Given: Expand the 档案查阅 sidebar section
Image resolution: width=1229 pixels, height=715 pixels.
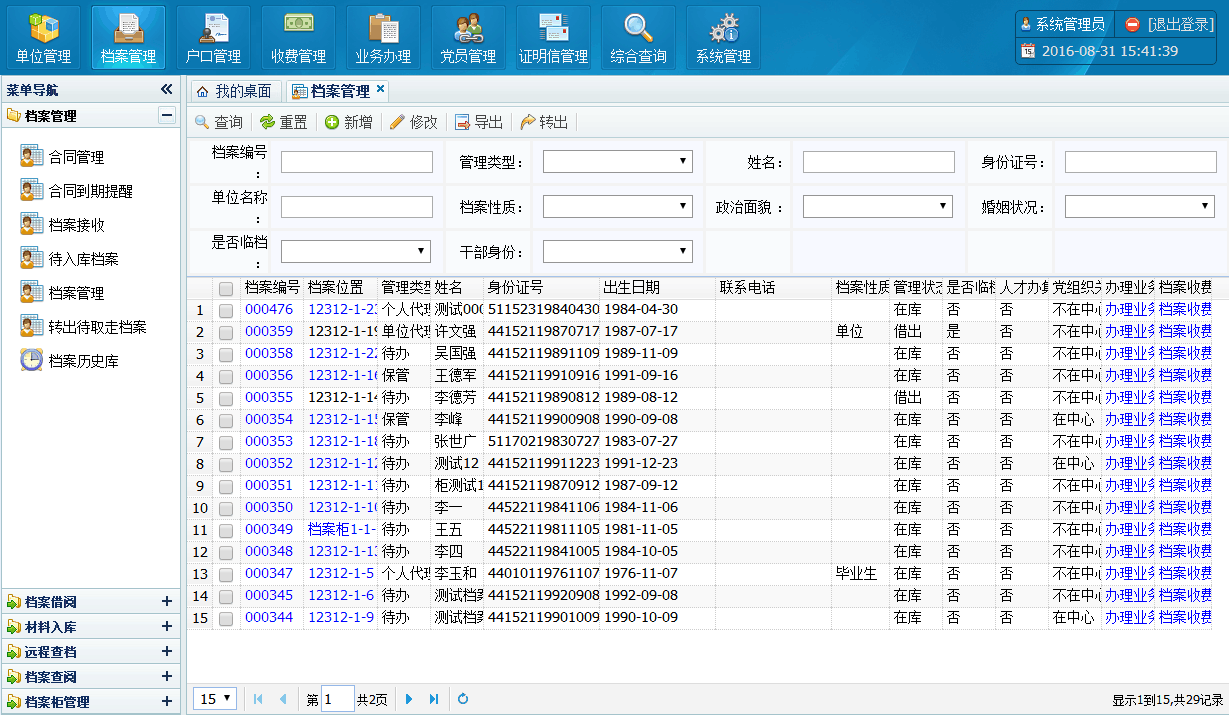Looking at the screenshot, I should point(167,677).
